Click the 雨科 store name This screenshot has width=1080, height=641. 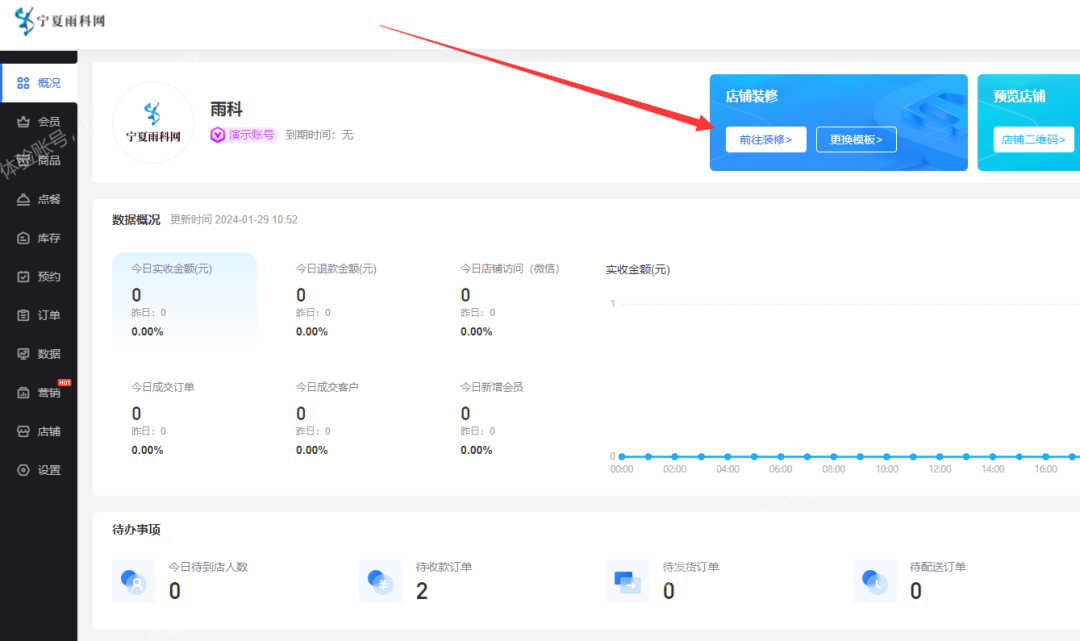pyautogui.click(x=227, y=109)
